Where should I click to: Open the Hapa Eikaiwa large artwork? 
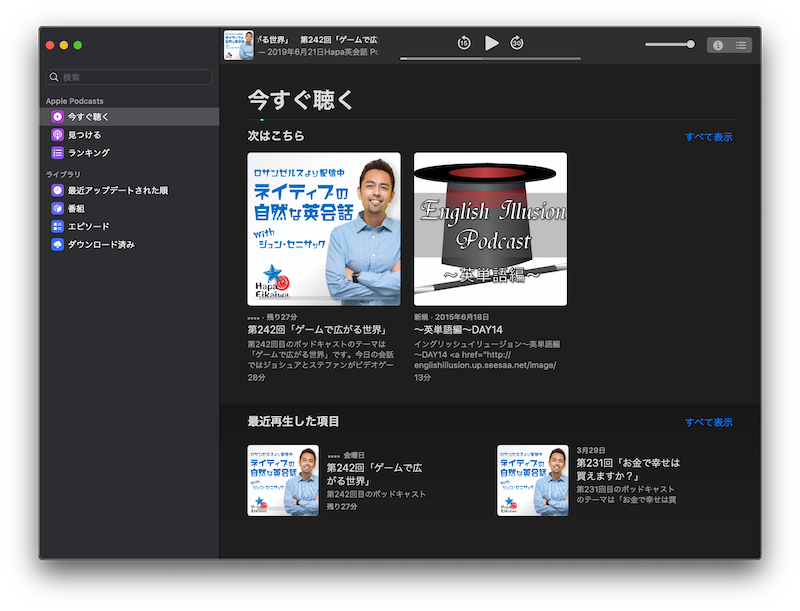point(324,229)
